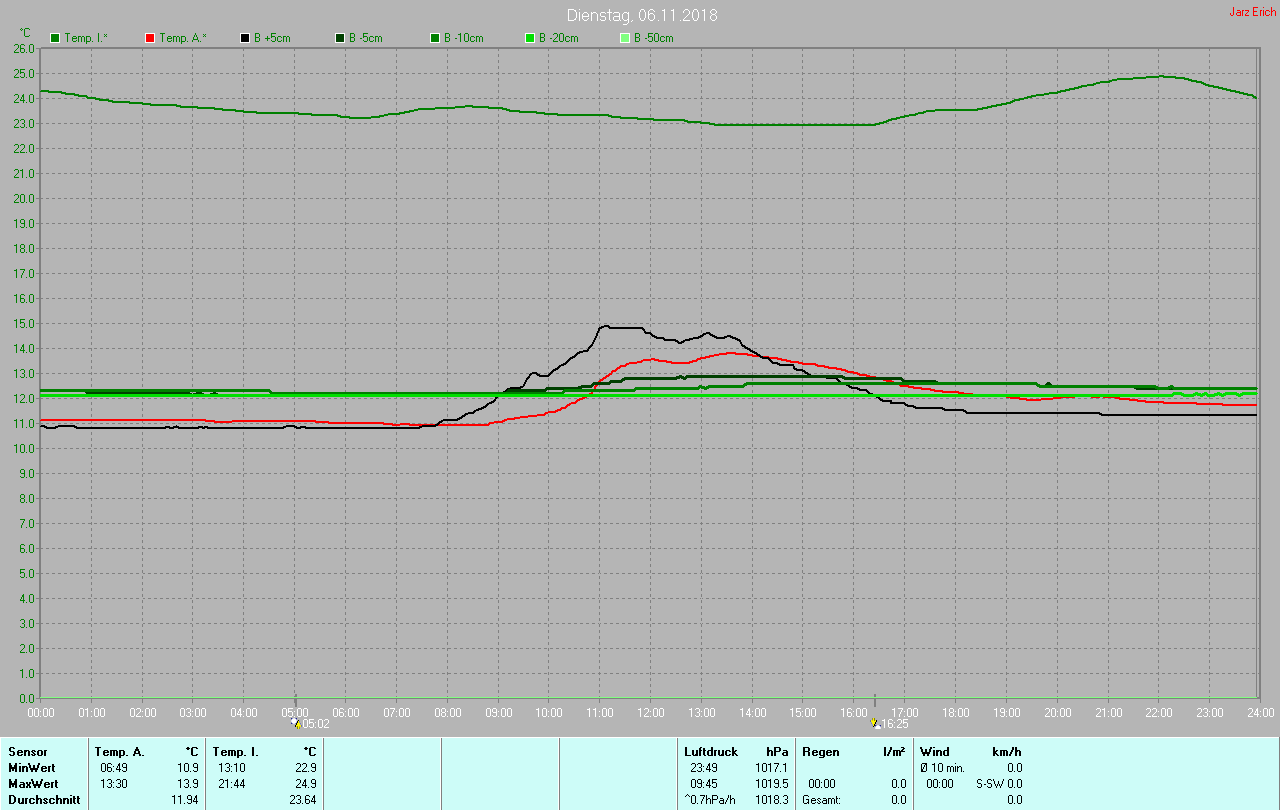Screen dimensions: 1280x810
Task: Click the Jarz Erich link
Action: 1252,12
